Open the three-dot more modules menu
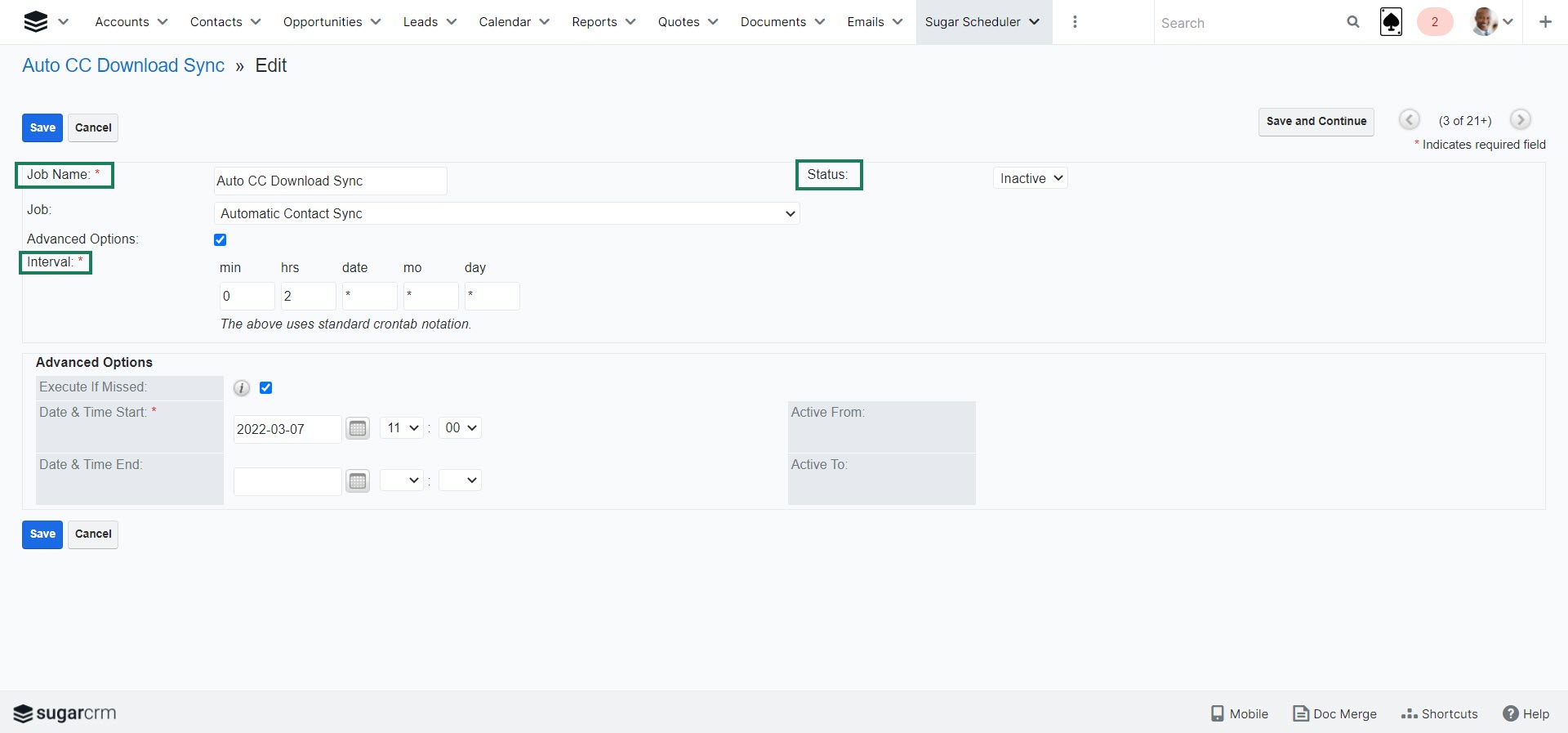 pyautogui.click(x=1075, y=22)
